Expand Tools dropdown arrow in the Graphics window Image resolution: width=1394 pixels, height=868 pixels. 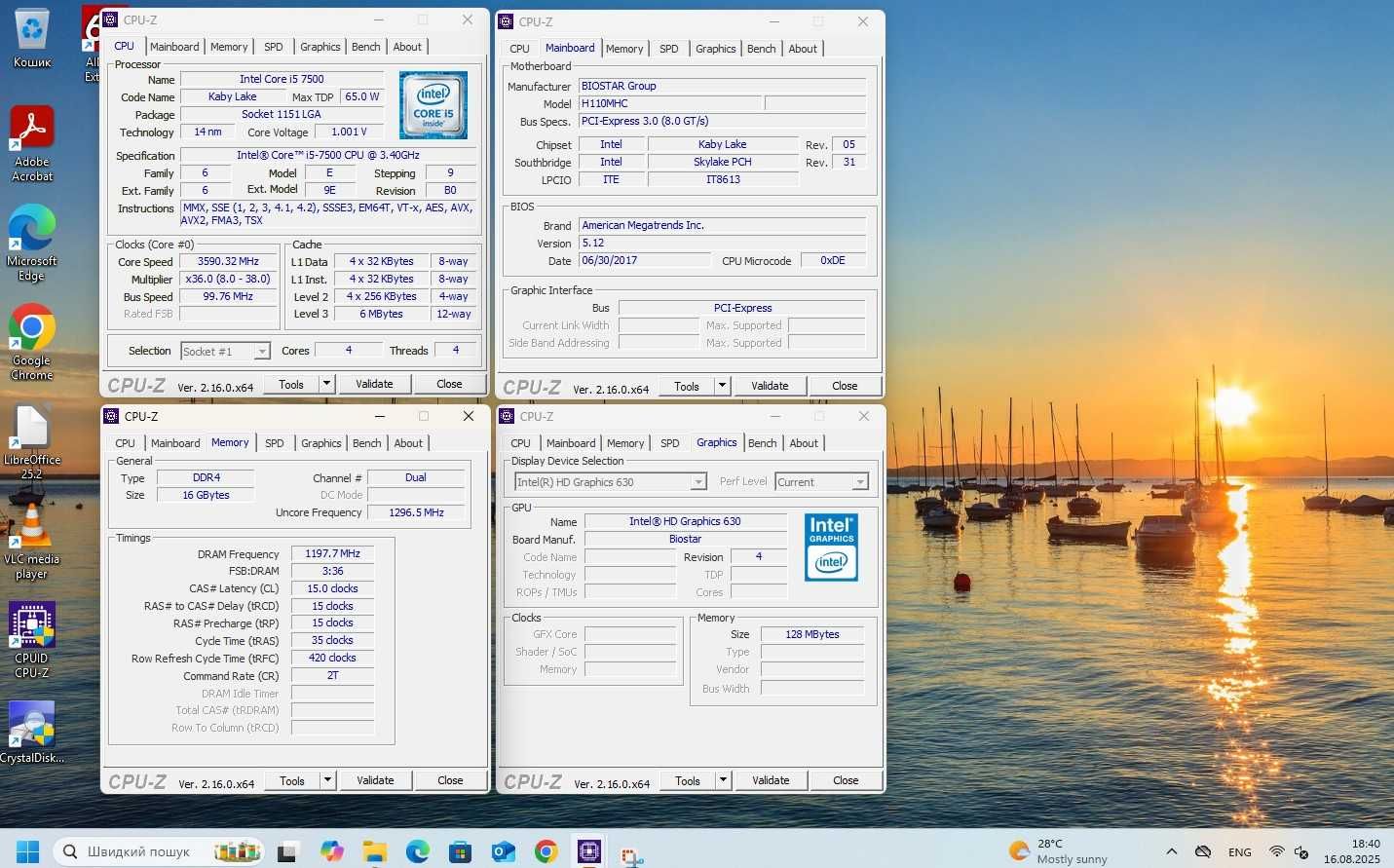click(724, 780)
